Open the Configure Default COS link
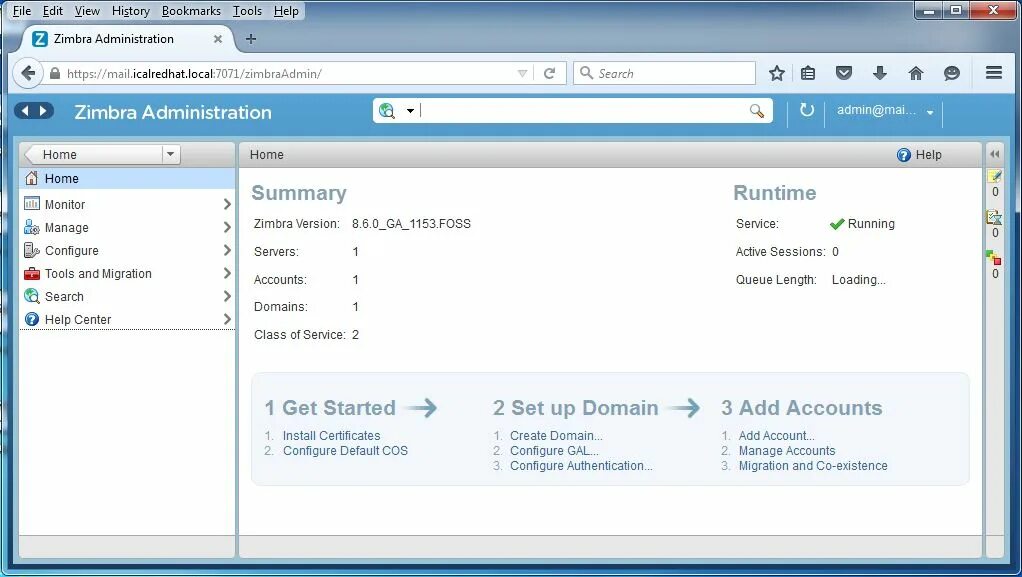1022x577 pixels. pyautogui.click(x=345, y=451)
